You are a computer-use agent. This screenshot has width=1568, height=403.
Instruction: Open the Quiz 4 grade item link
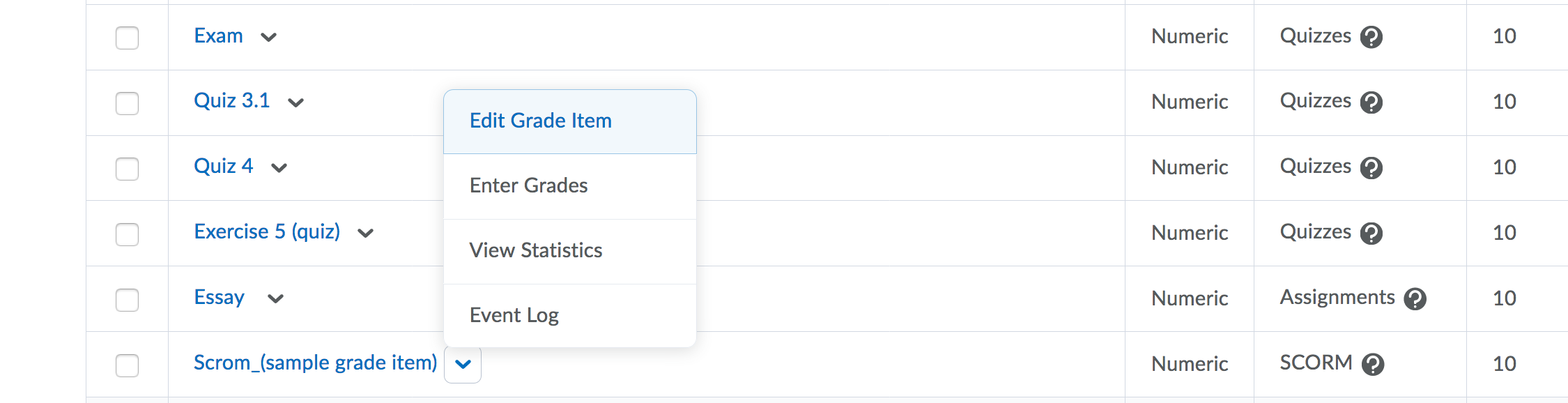(223, 166)
